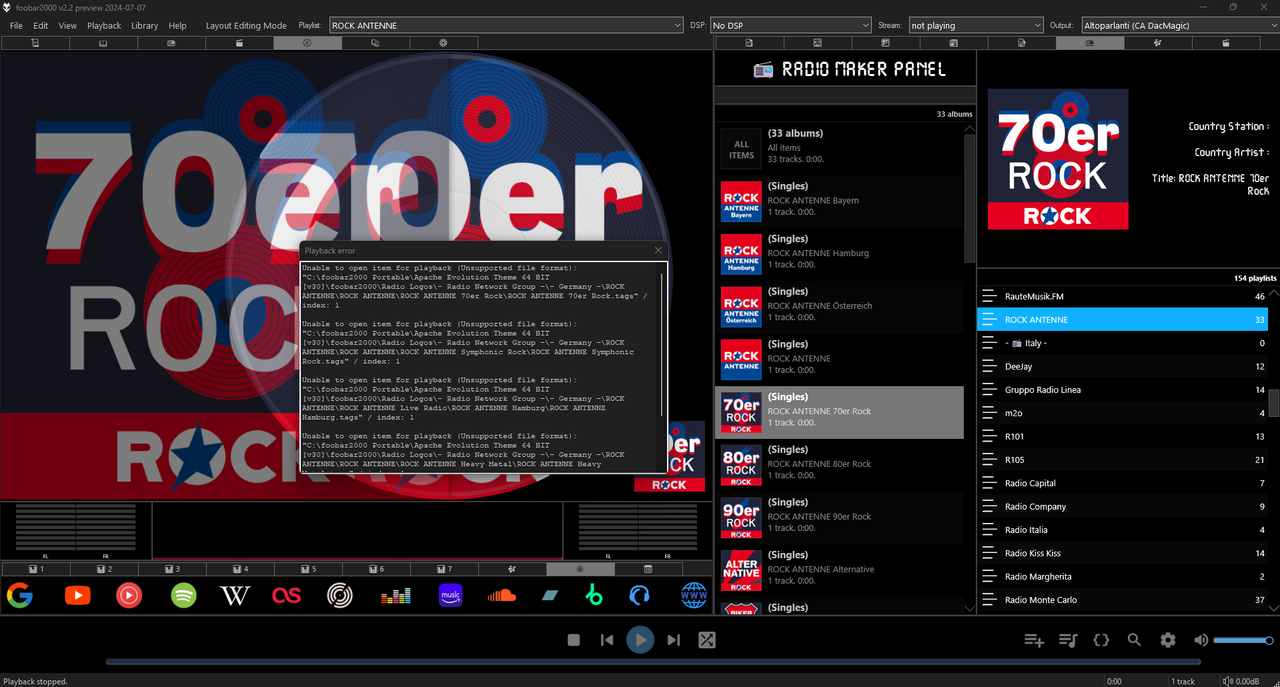Select ROCK ANTENNE 80er Rock station
The image size is (1280, 687).
[x=839, y=465]
